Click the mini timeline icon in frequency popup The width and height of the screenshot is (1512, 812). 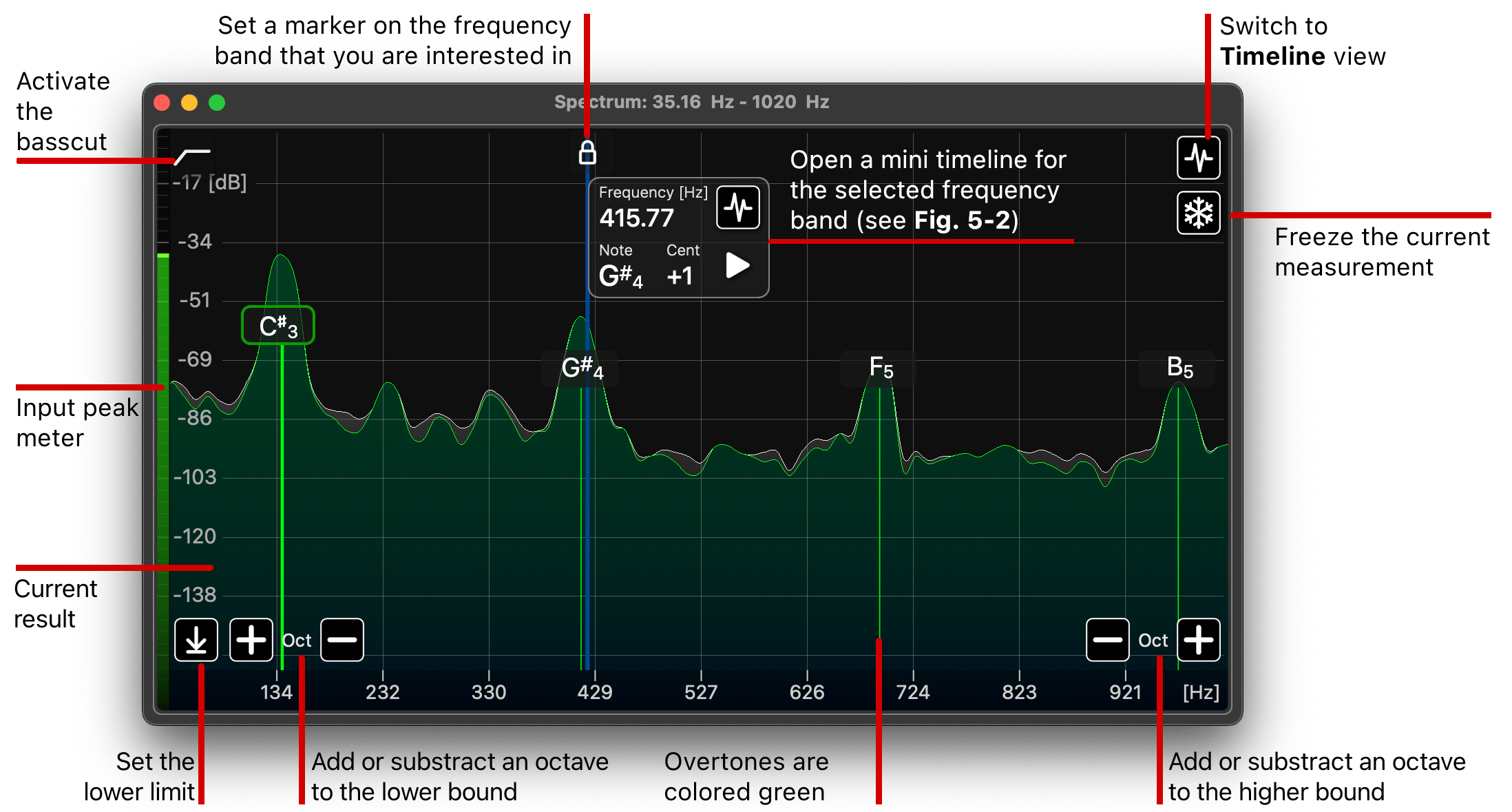(x=737, y=207)
